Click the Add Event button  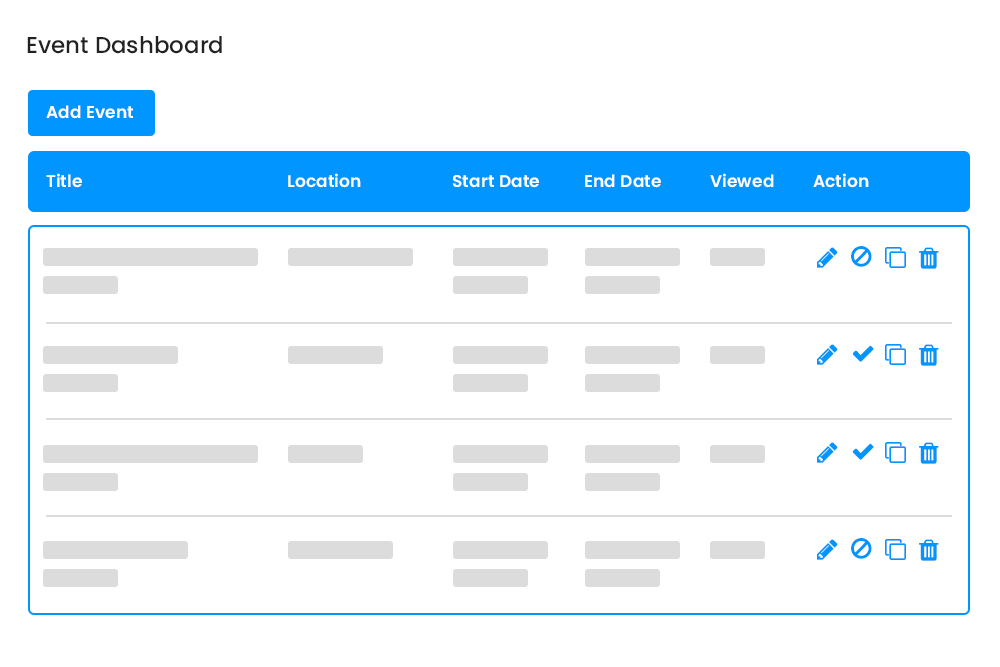click(x=91, y=113)
